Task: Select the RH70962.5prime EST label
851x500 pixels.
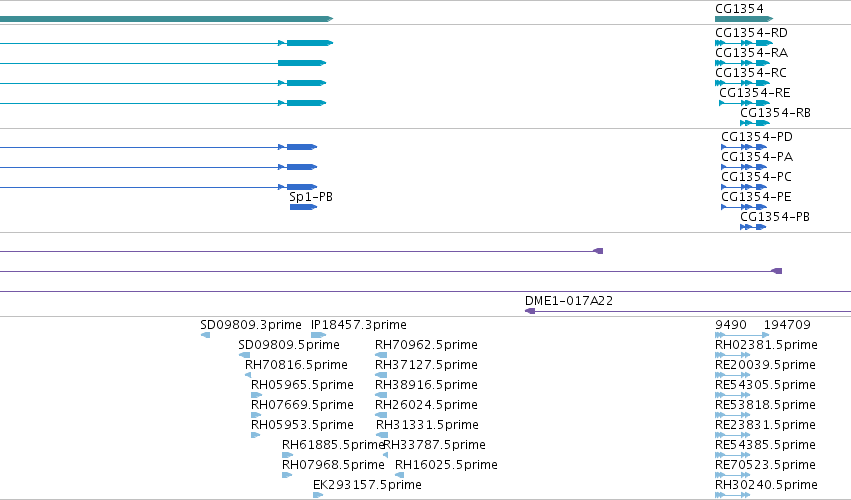Action: click(x=426, y=345)
